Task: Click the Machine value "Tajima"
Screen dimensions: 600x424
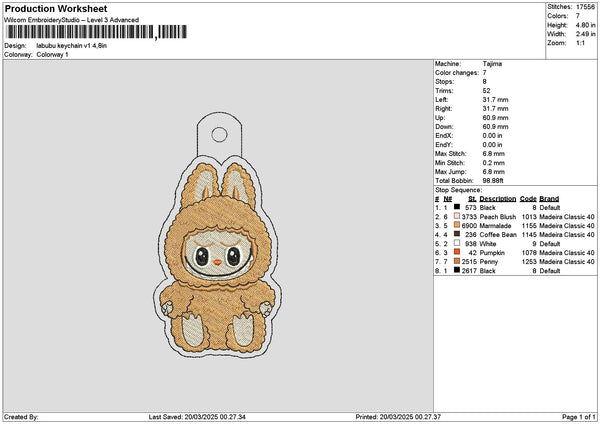Action: (x=492, y=64)
